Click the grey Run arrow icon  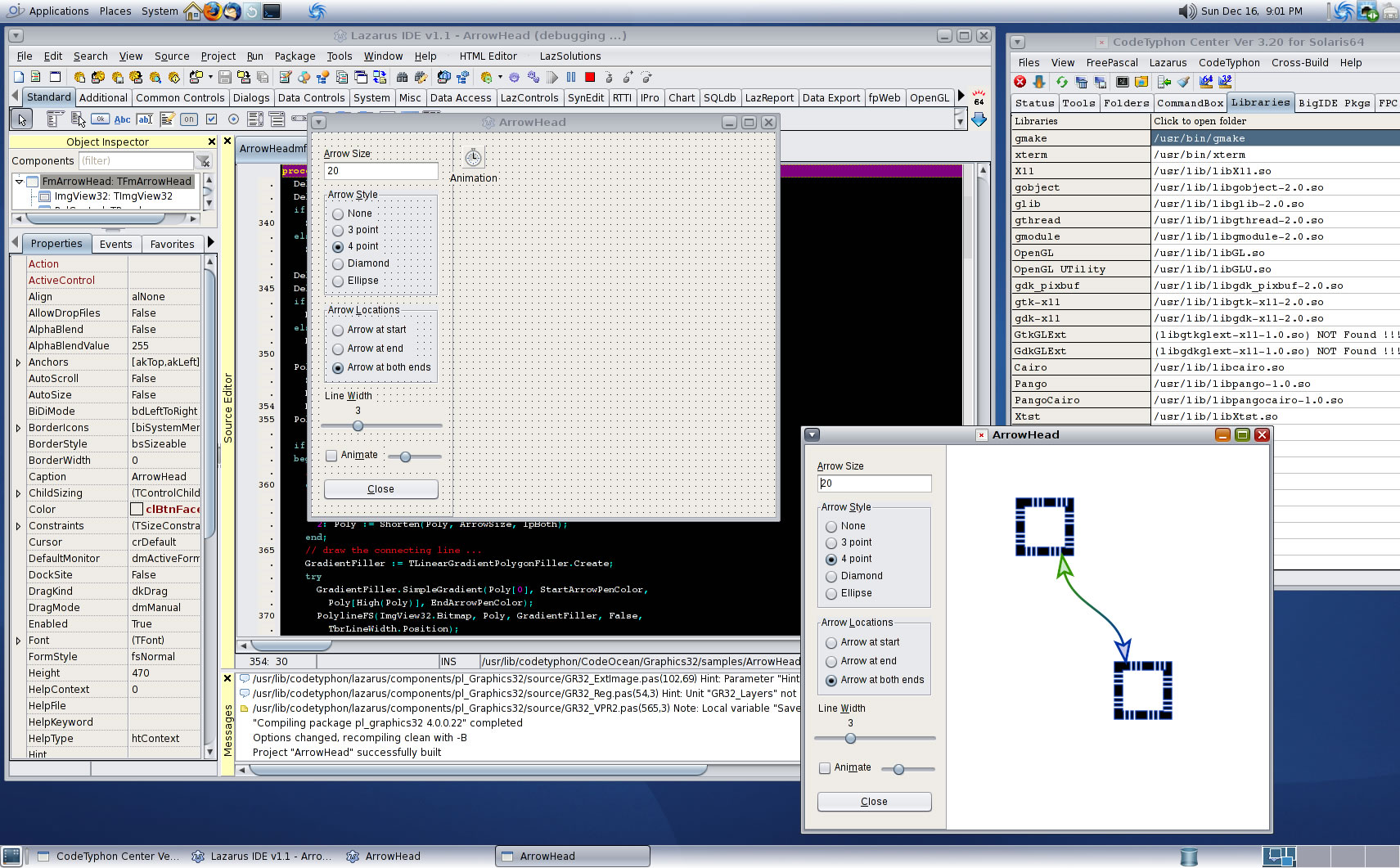[x=552, y=77]
